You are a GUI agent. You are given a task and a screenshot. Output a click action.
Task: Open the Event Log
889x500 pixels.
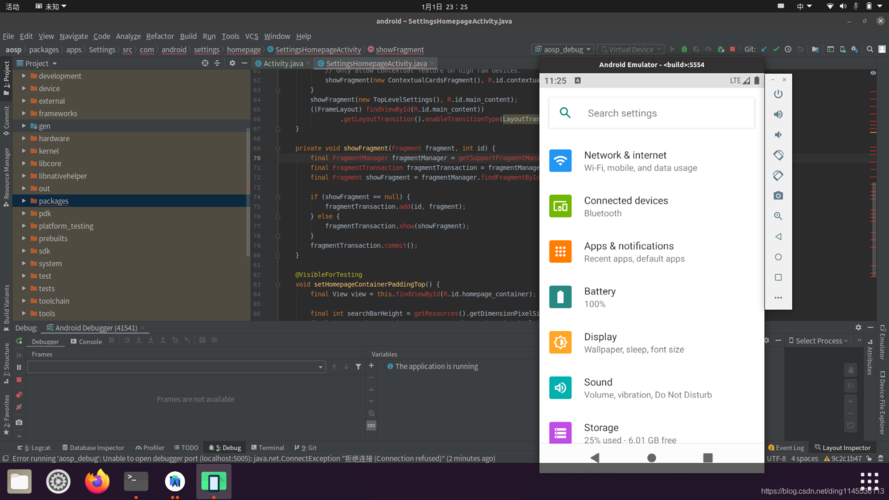point(786,447)
